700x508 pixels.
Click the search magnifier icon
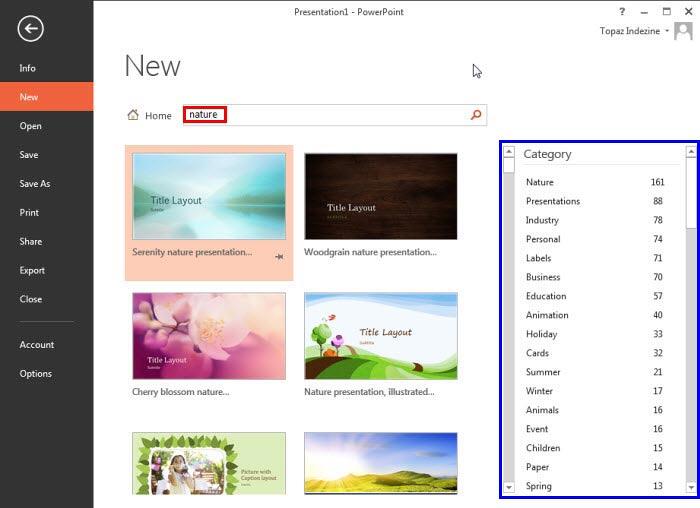(476, 115)
